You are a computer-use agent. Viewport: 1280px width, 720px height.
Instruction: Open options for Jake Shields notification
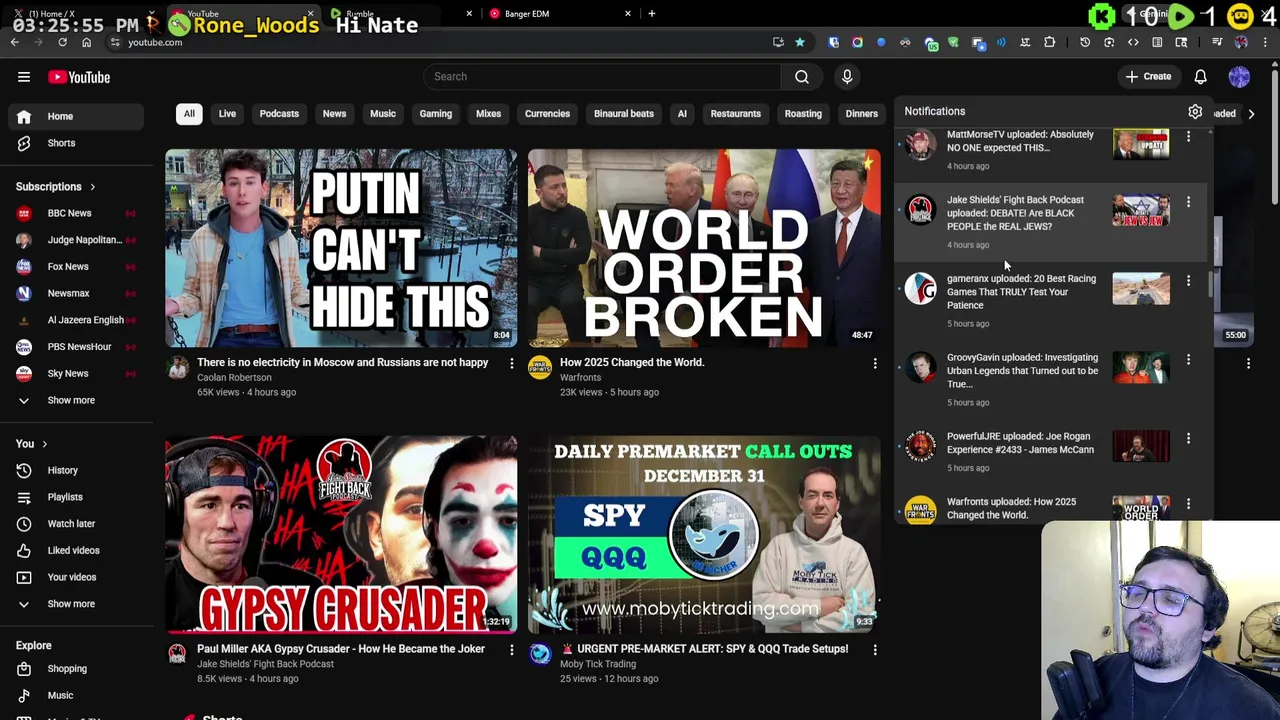point(1188,203)
